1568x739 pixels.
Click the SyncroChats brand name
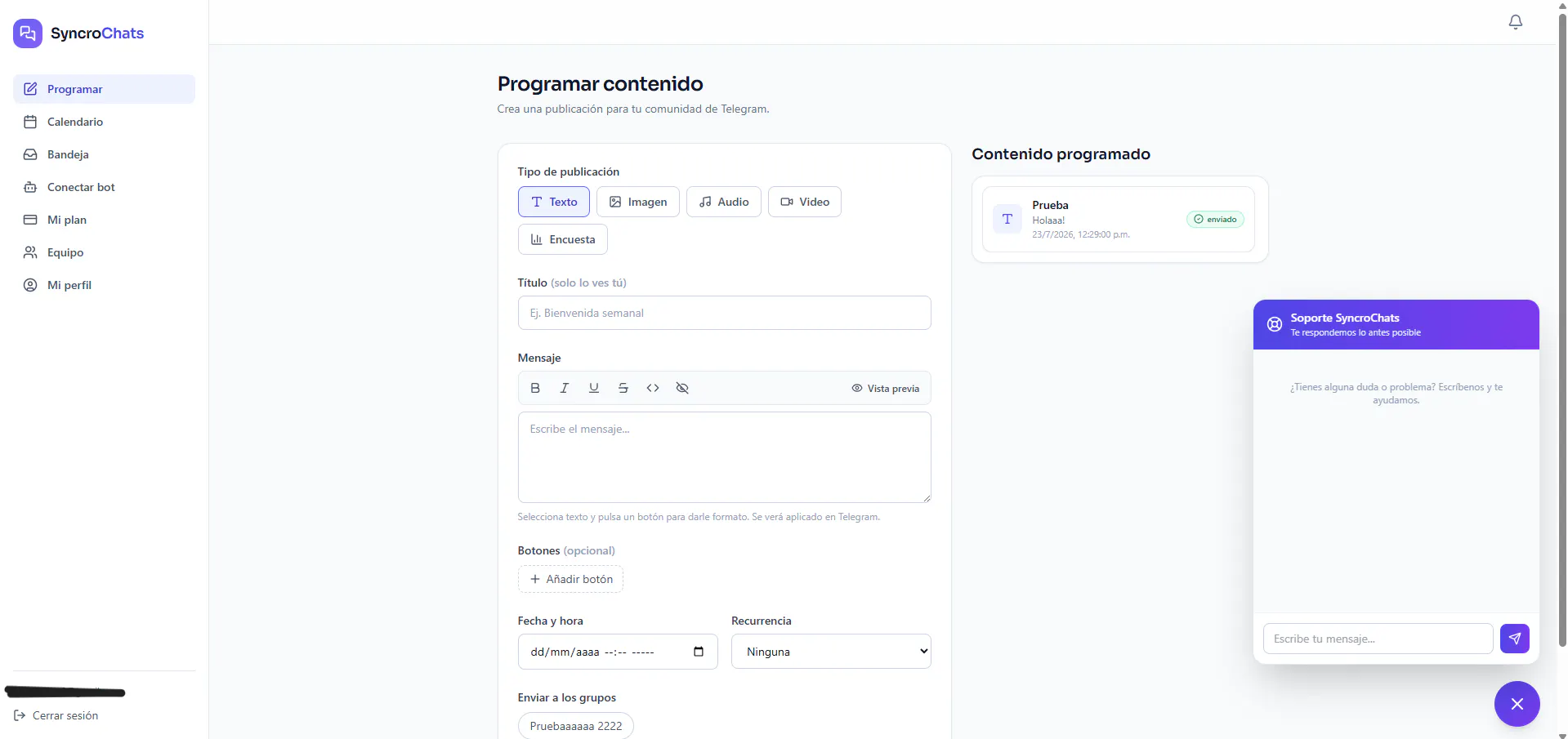(97, 33)
